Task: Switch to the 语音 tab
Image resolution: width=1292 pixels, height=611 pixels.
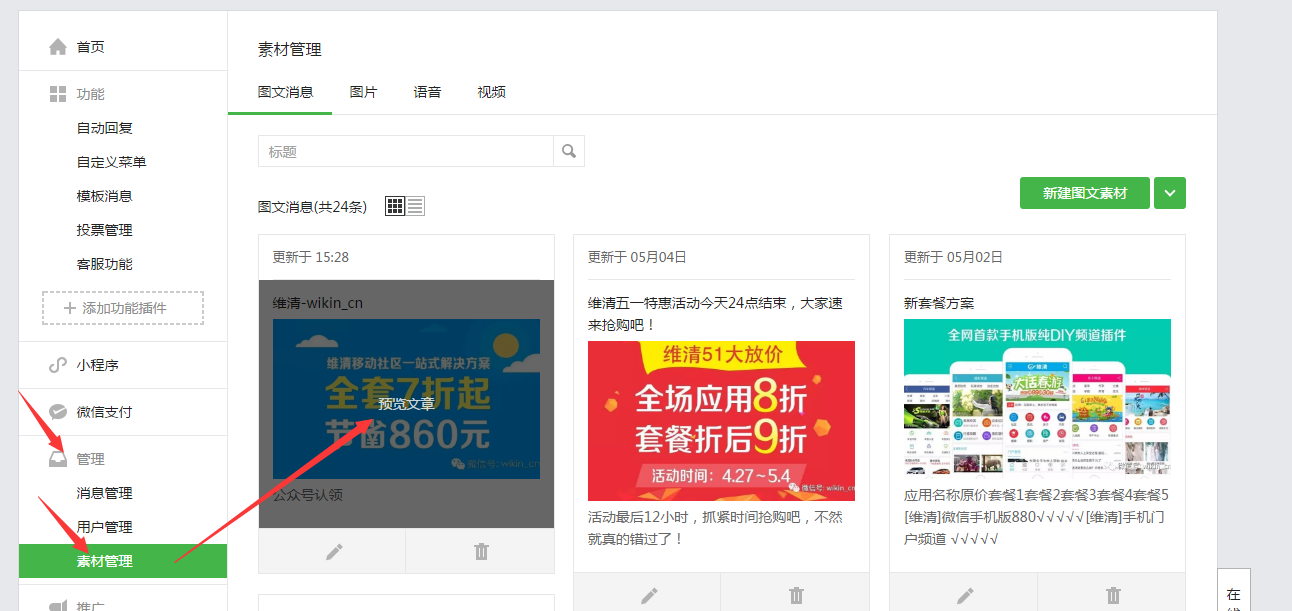Action: (x=428, y=92)
